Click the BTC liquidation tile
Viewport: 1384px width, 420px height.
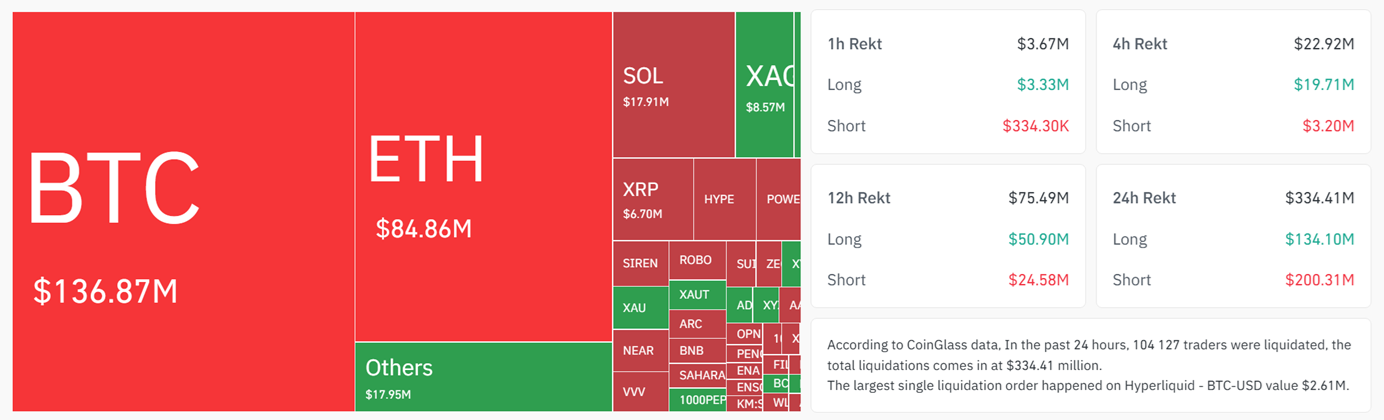tap(183, 211)
